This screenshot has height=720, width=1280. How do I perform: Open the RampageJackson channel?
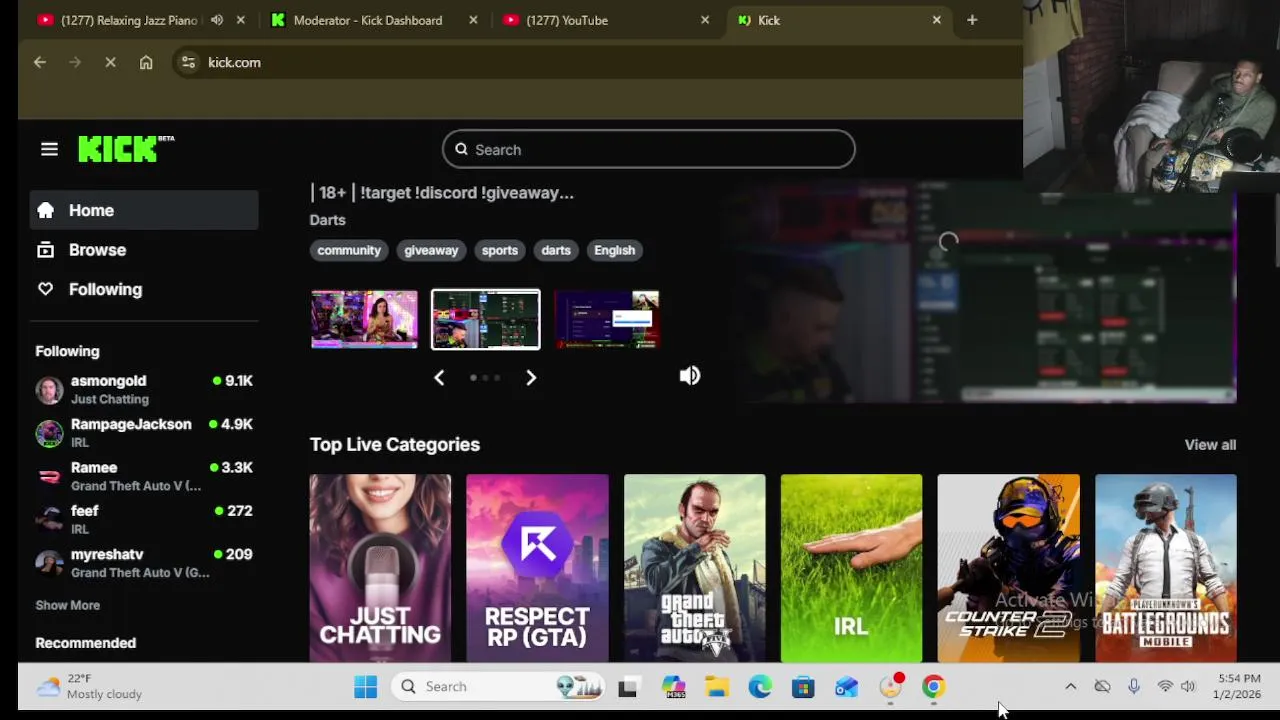[x=144, y=432]
